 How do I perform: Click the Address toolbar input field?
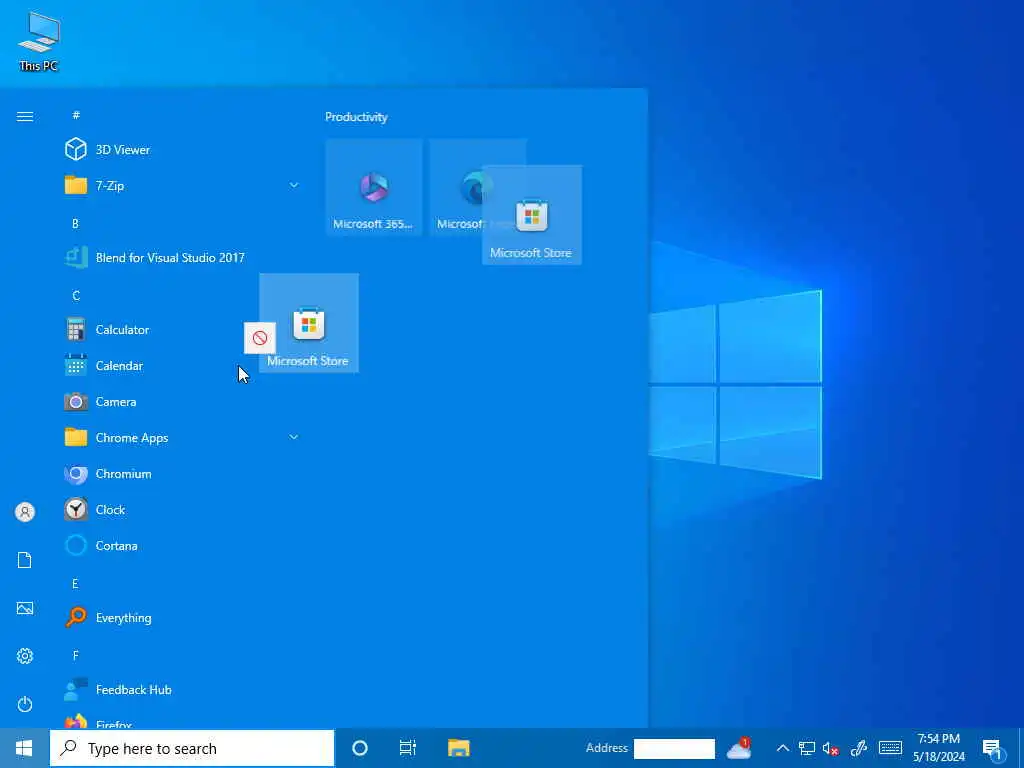(674, 748)
